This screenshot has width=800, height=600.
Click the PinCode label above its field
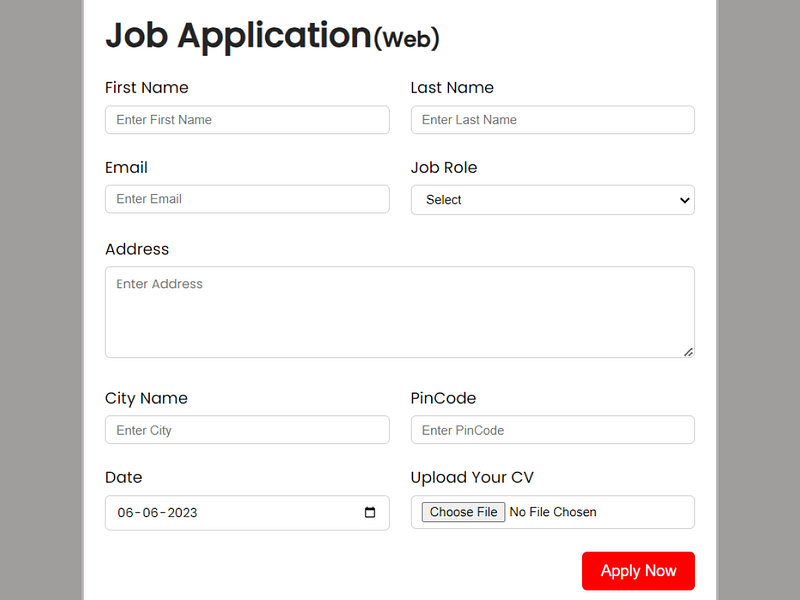pyautogui.click(x=443, y=398)
